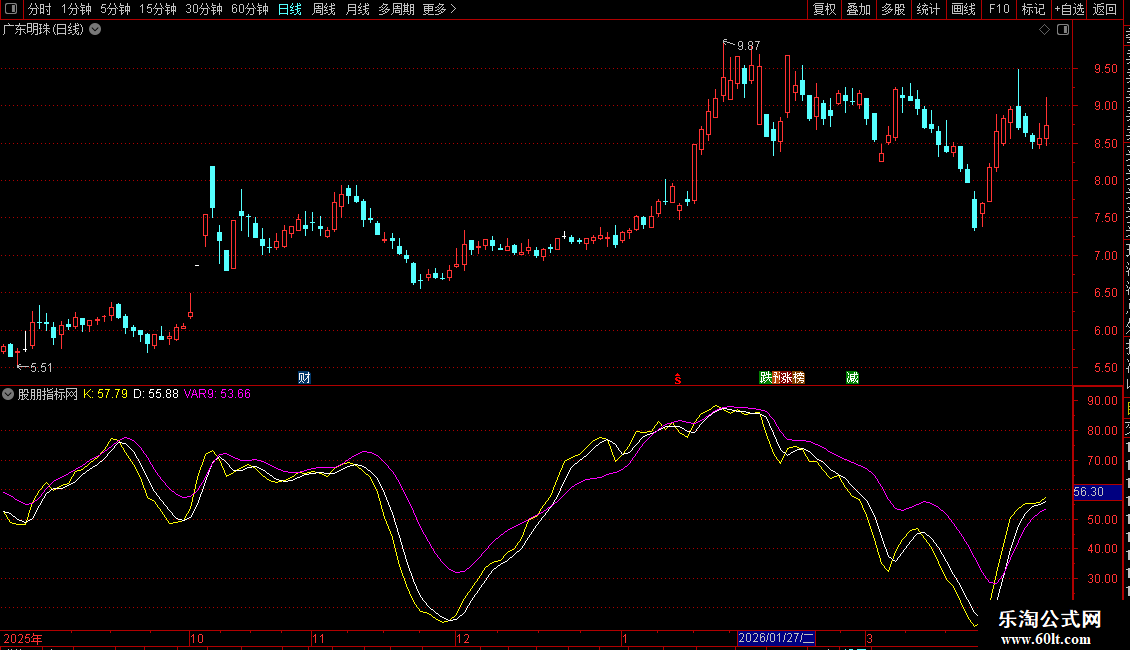Switch to 日线 daily chart
Screen dimensions: 1130x650
pos(290,9)
